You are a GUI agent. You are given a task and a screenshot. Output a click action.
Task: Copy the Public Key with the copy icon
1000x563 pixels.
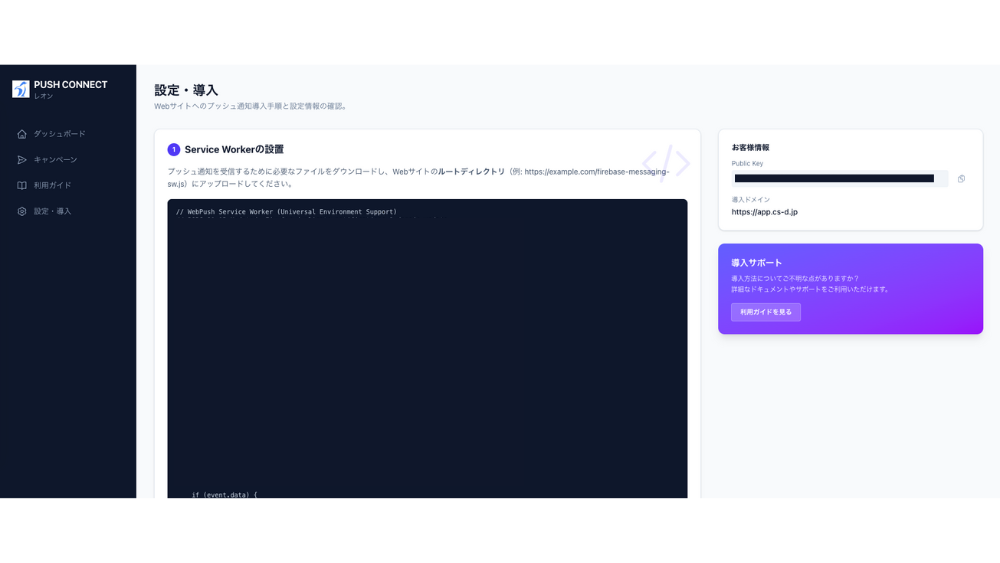coord(961,179)
